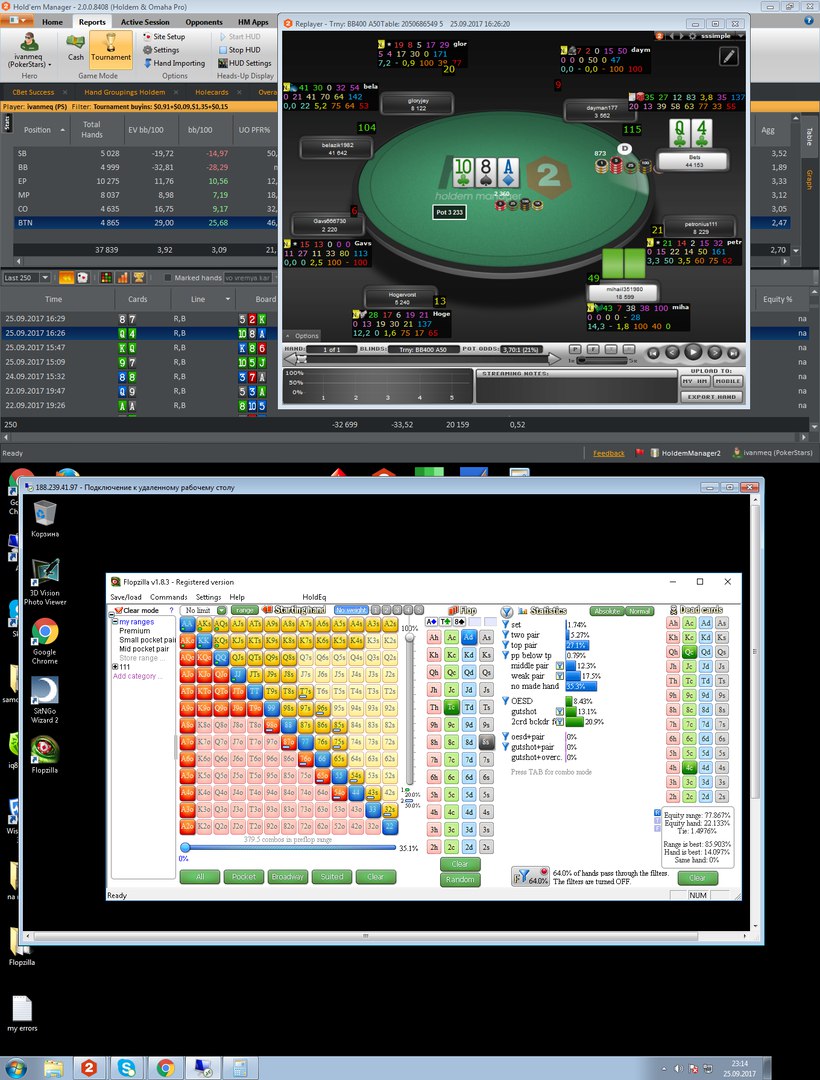
Task: Open the Active Session tab
Action: click(145, 22)
